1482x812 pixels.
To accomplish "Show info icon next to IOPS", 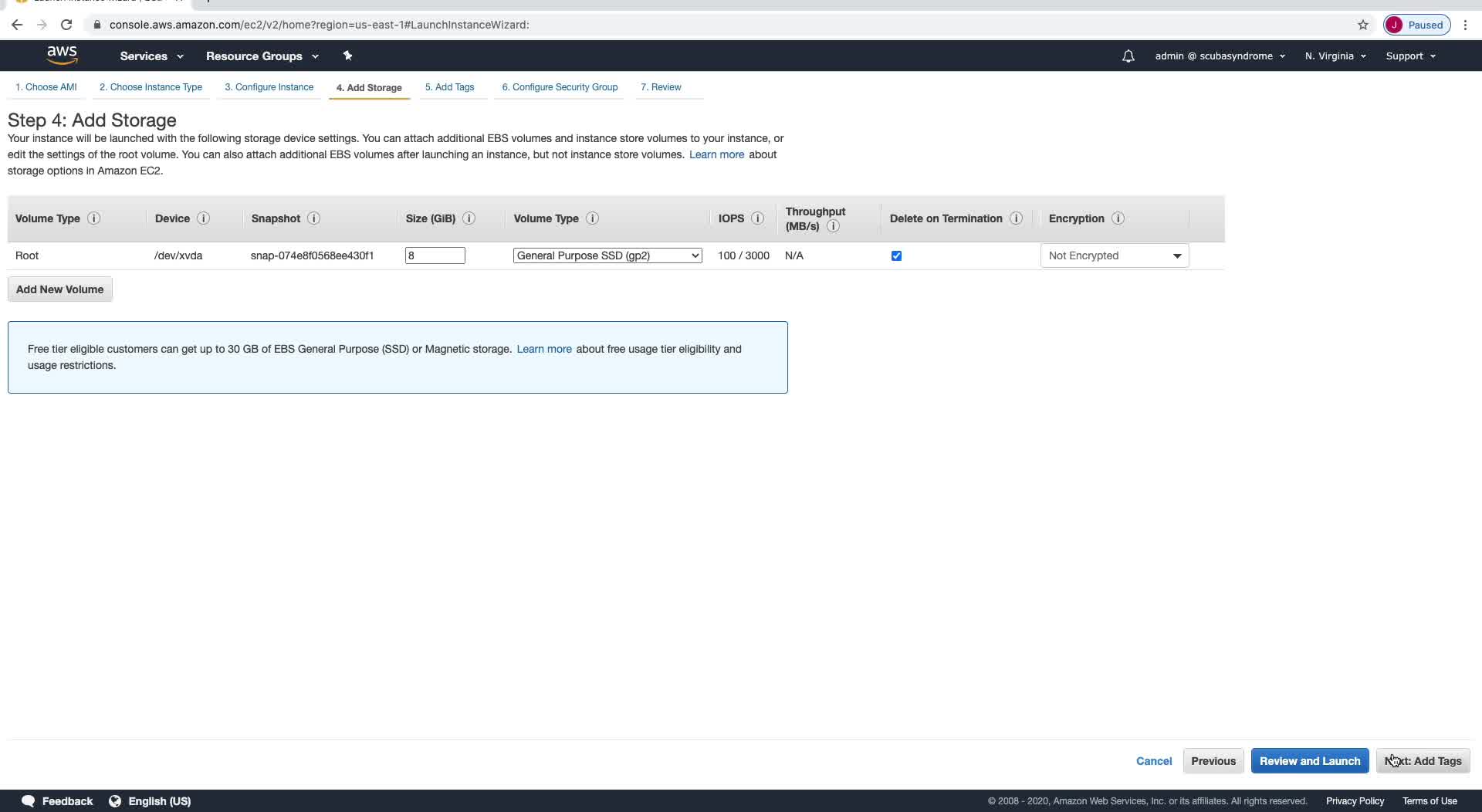I will [x=757, y=218].
